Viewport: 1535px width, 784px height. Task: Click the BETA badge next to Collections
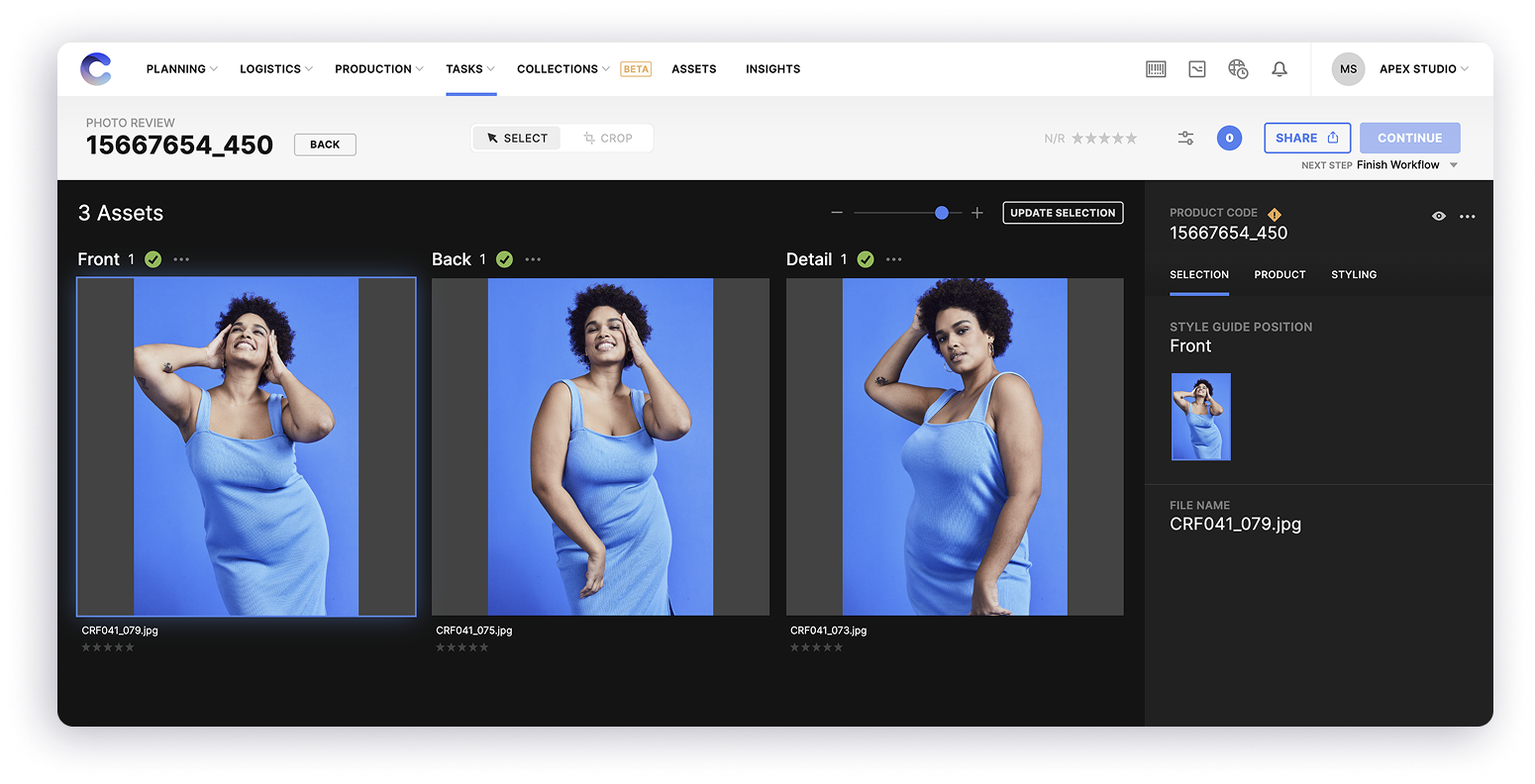click(x=636, y=69)
